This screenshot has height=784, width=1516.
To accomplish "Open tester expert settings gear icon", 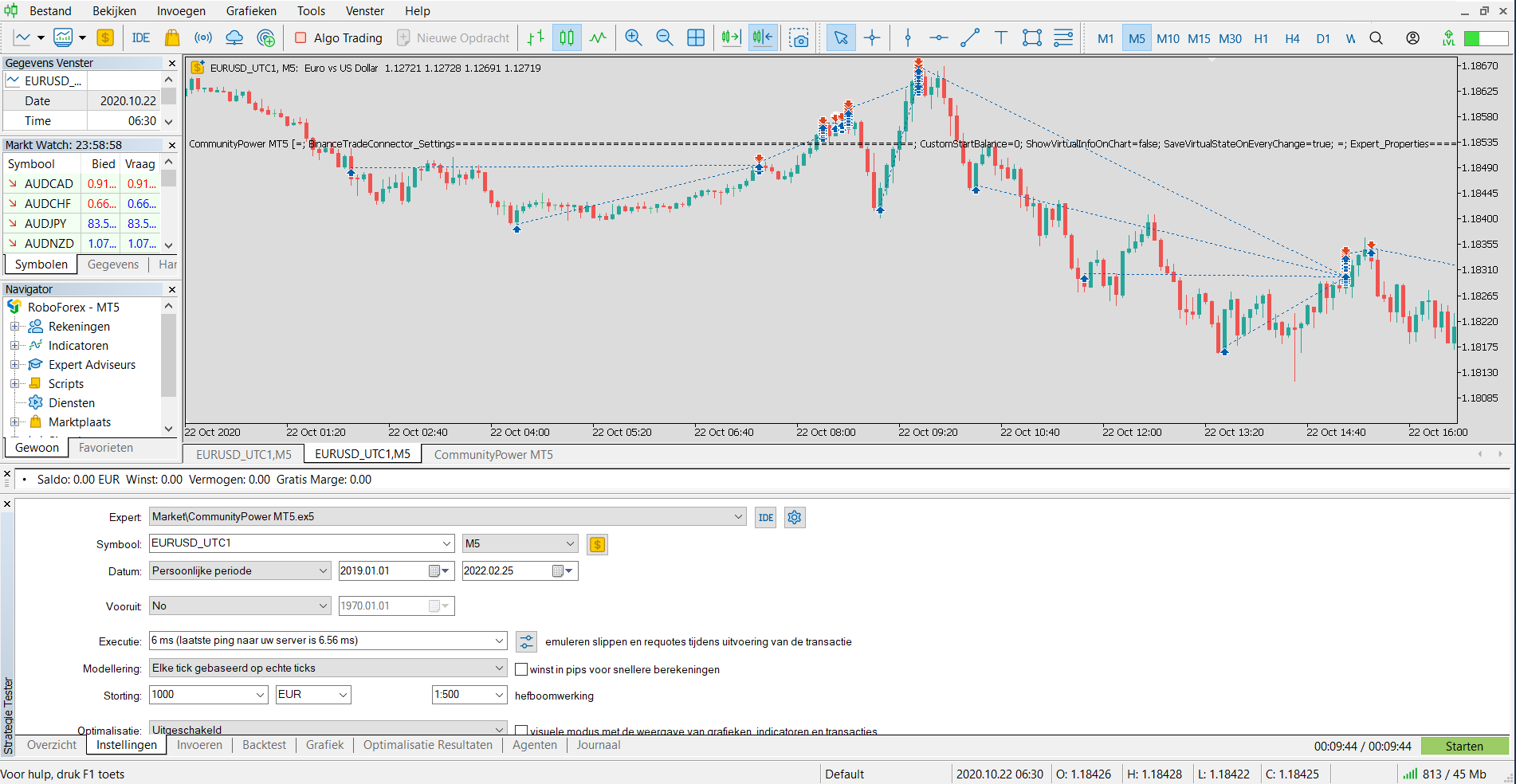I will click(795, 517).
